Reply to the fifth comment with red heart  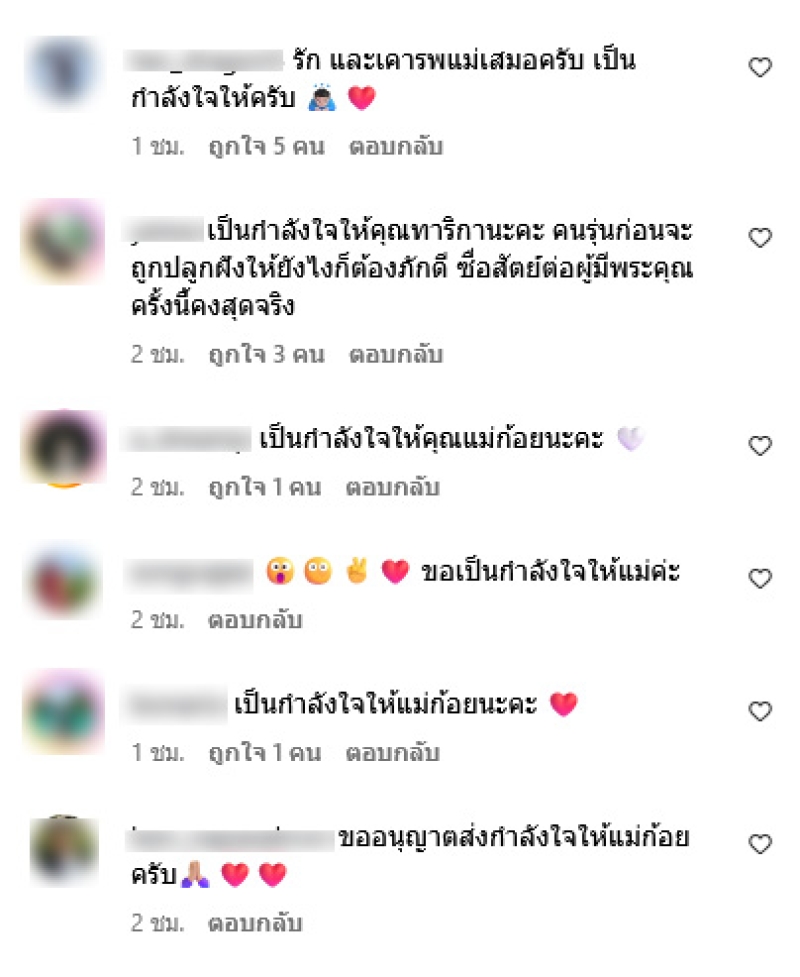pyautogui.click(x=393, y=753)
